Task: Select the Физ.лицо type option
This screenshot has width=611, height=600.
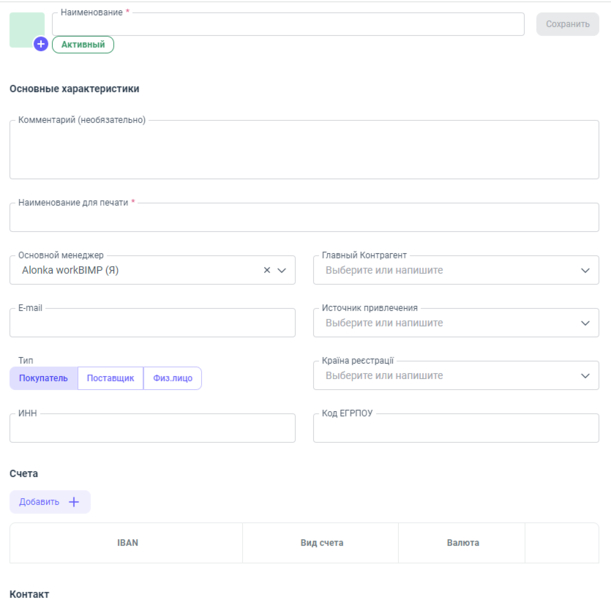Action: 172,378
